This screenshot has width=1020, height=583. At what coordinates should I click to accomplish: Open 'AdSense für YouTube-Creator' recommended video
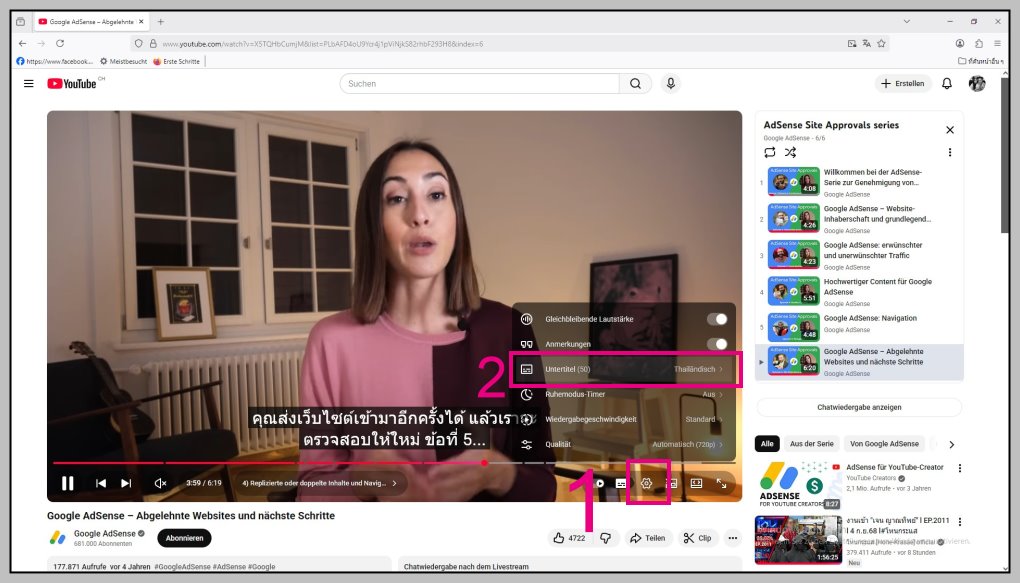pyautogui.click(x=894, y=467)
